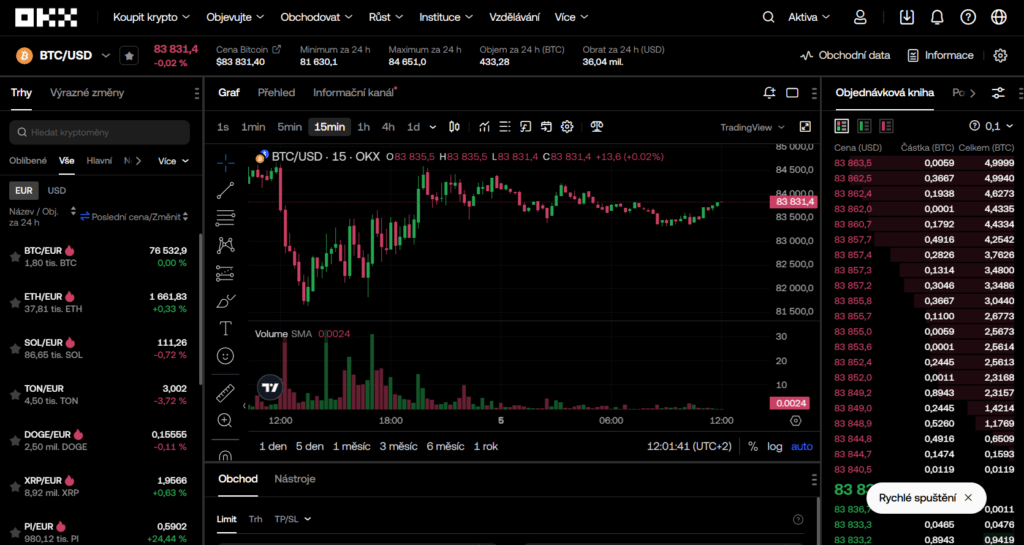Switch to the Nástroje tab
The image size is (1024, 545).
coord(295,478)
